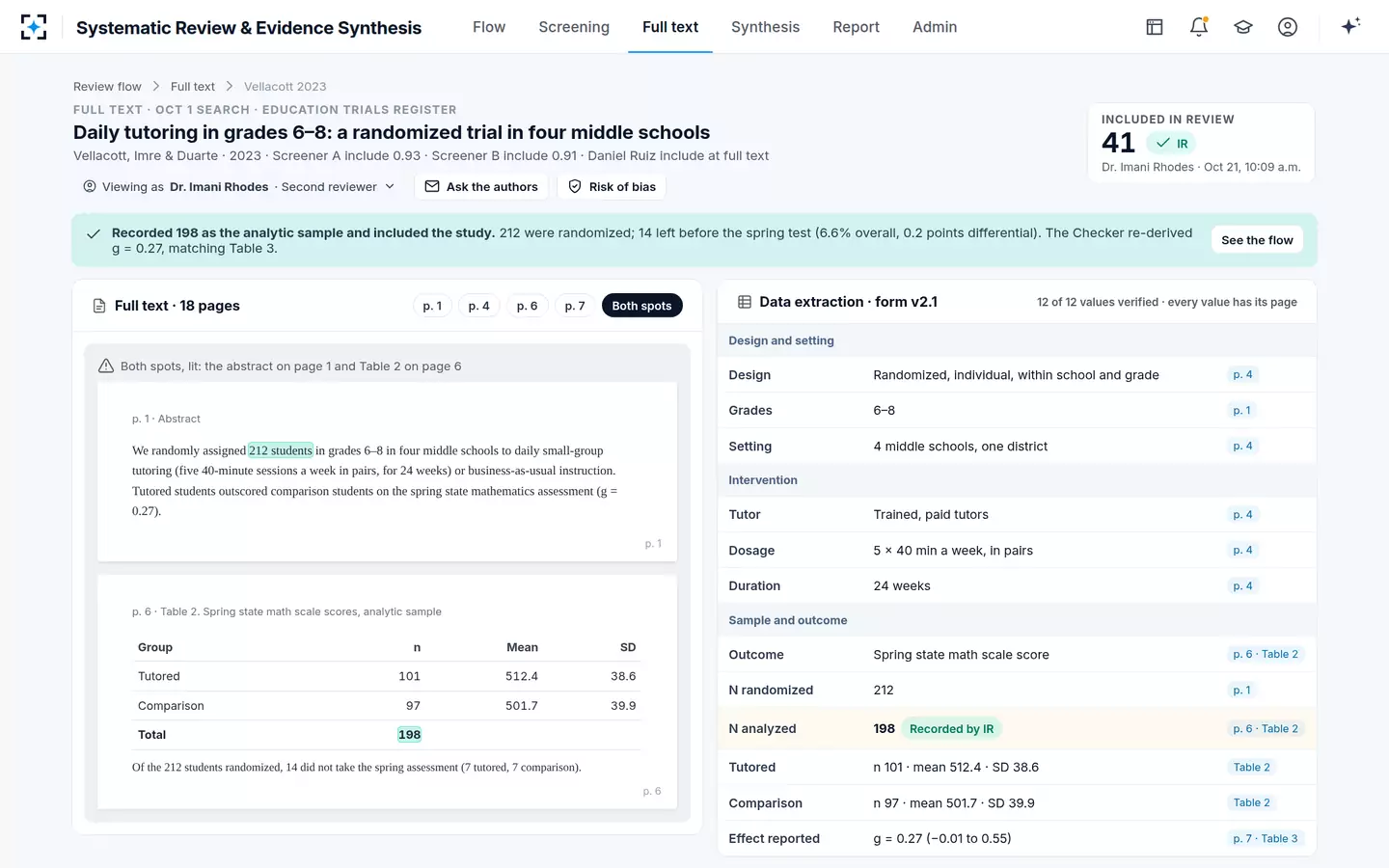Image resolution: width=1389 pixels, height=868 pixels.
Task: Jump to page p. 1 chip
Action: pos(432,306)
